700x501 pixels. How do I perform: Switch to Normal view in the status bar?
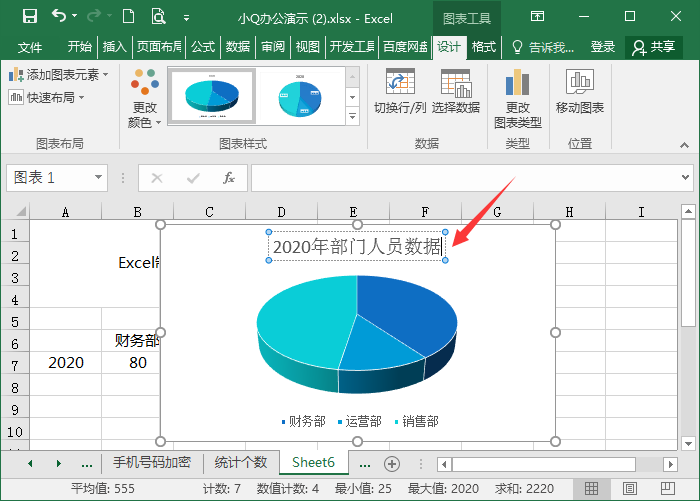(x=591, y=488)
